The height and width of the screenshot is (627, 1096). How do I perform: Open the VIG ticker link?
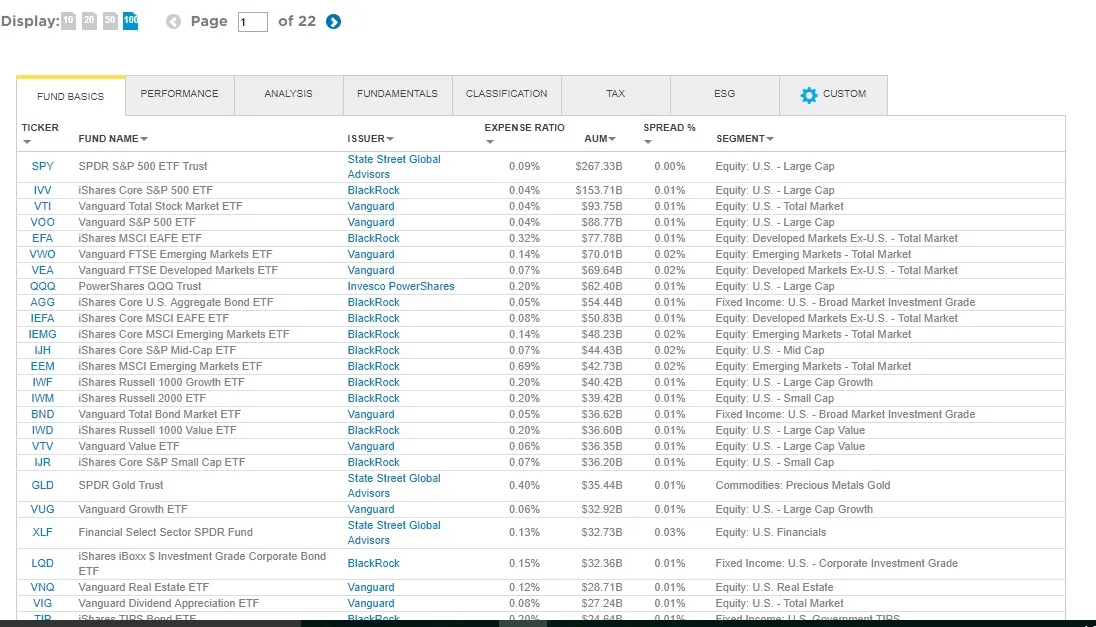[x=43, y=604]
